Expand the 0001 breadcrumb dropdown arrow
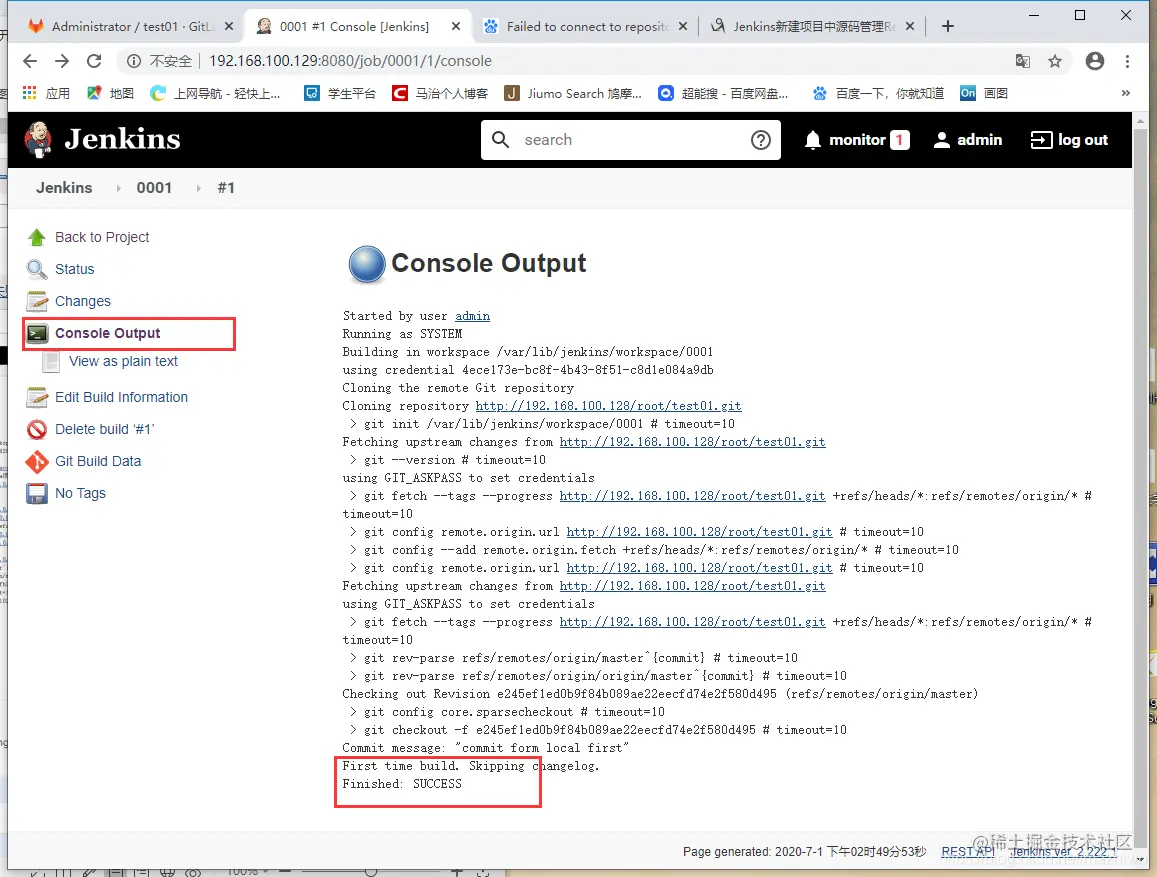 (198, 189)
